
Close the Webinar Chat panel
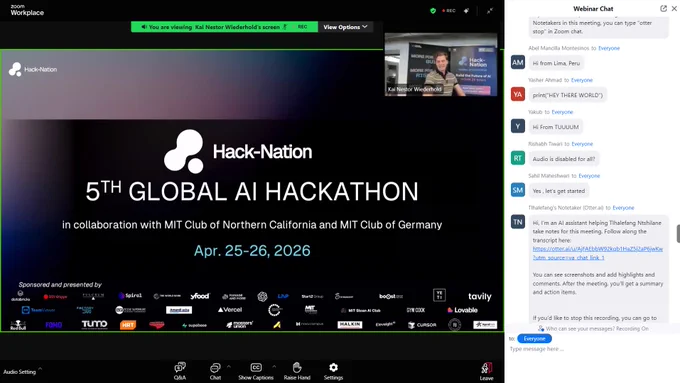[x=674, y=8]
